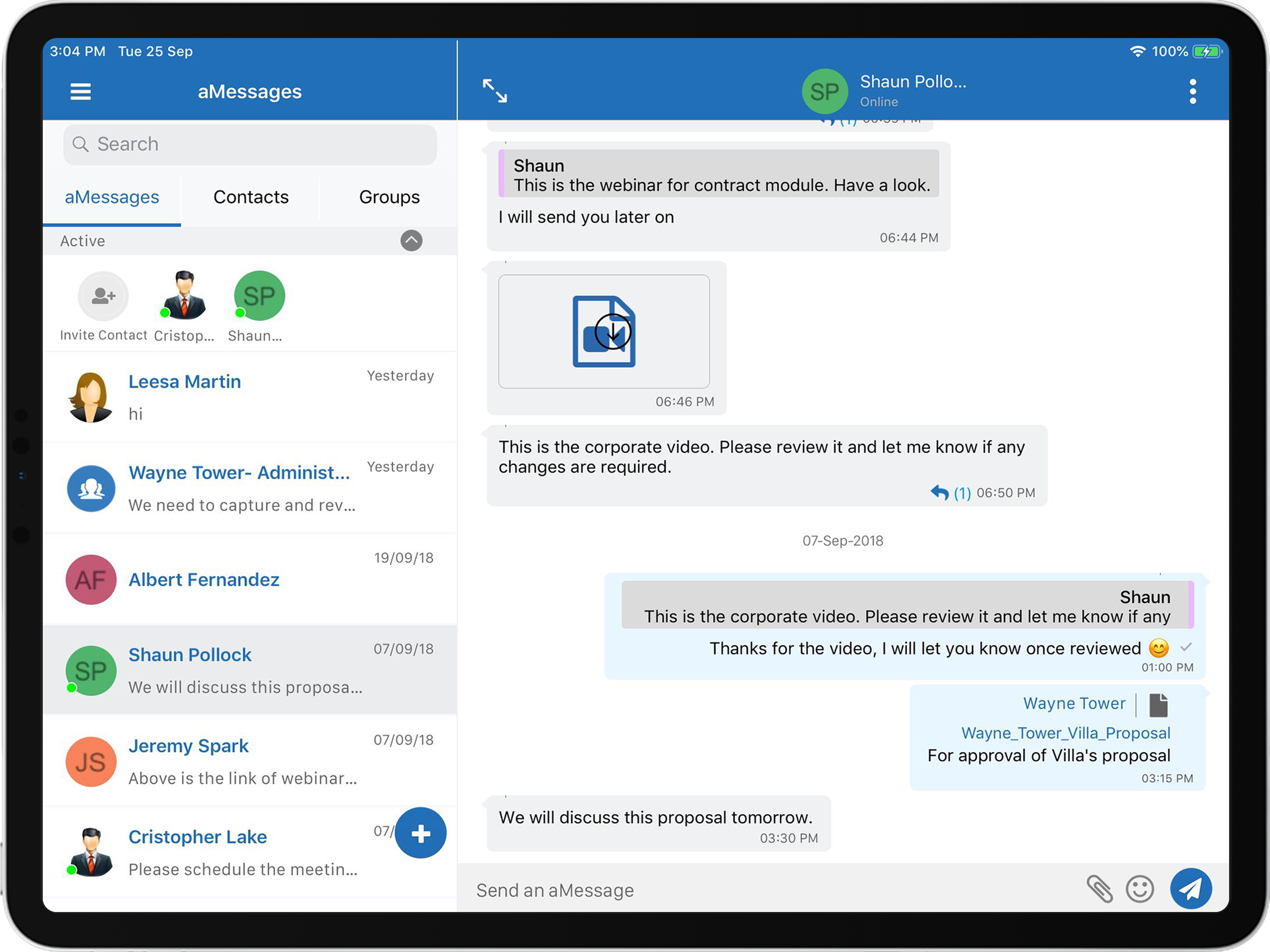Click the expand chat arrows icon

coord(494,91)
